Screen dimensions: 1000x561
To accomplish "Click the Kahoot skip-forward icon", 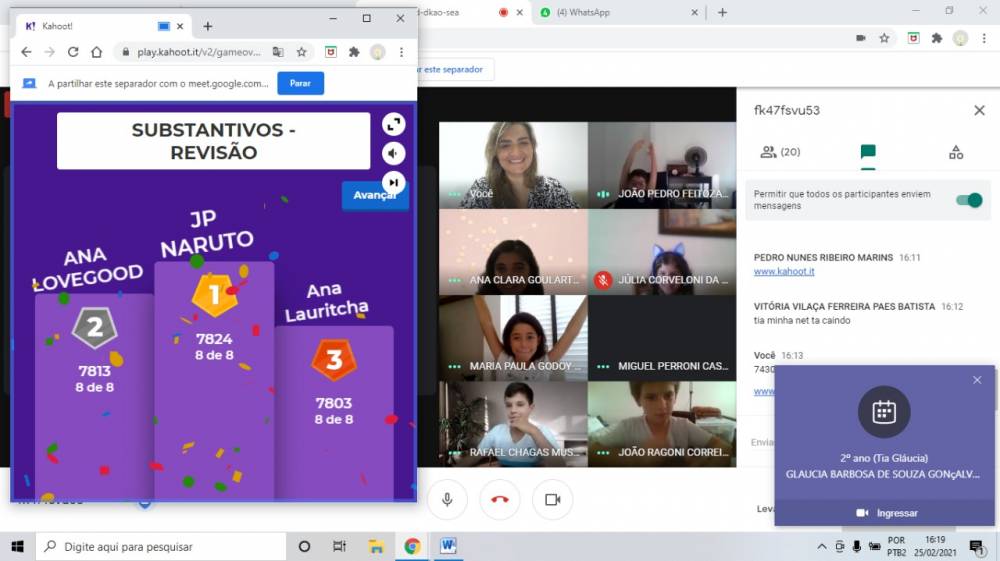I will pos(393,181).
